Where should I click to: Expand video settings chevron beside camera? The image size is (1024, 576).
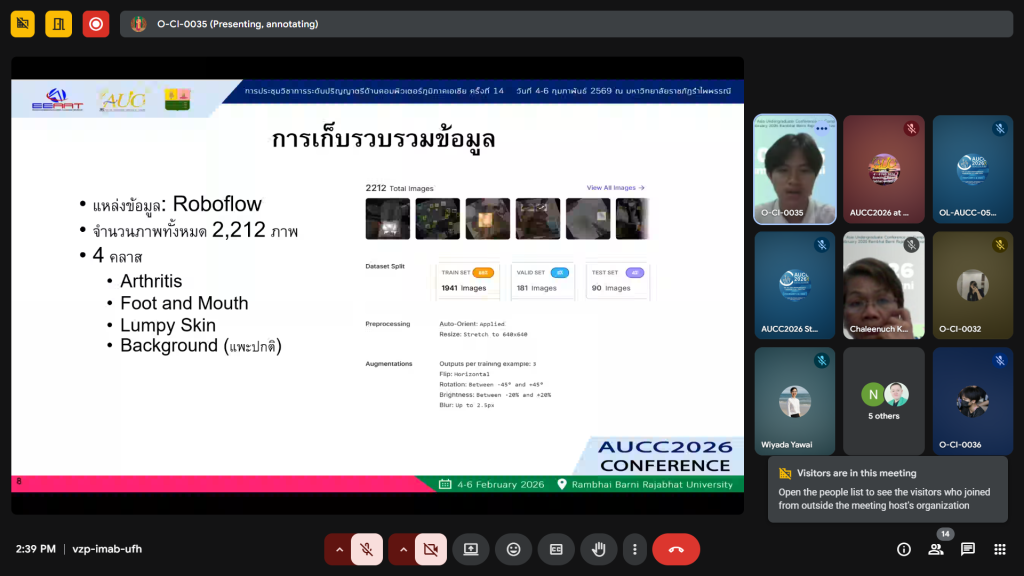(403, 549)
